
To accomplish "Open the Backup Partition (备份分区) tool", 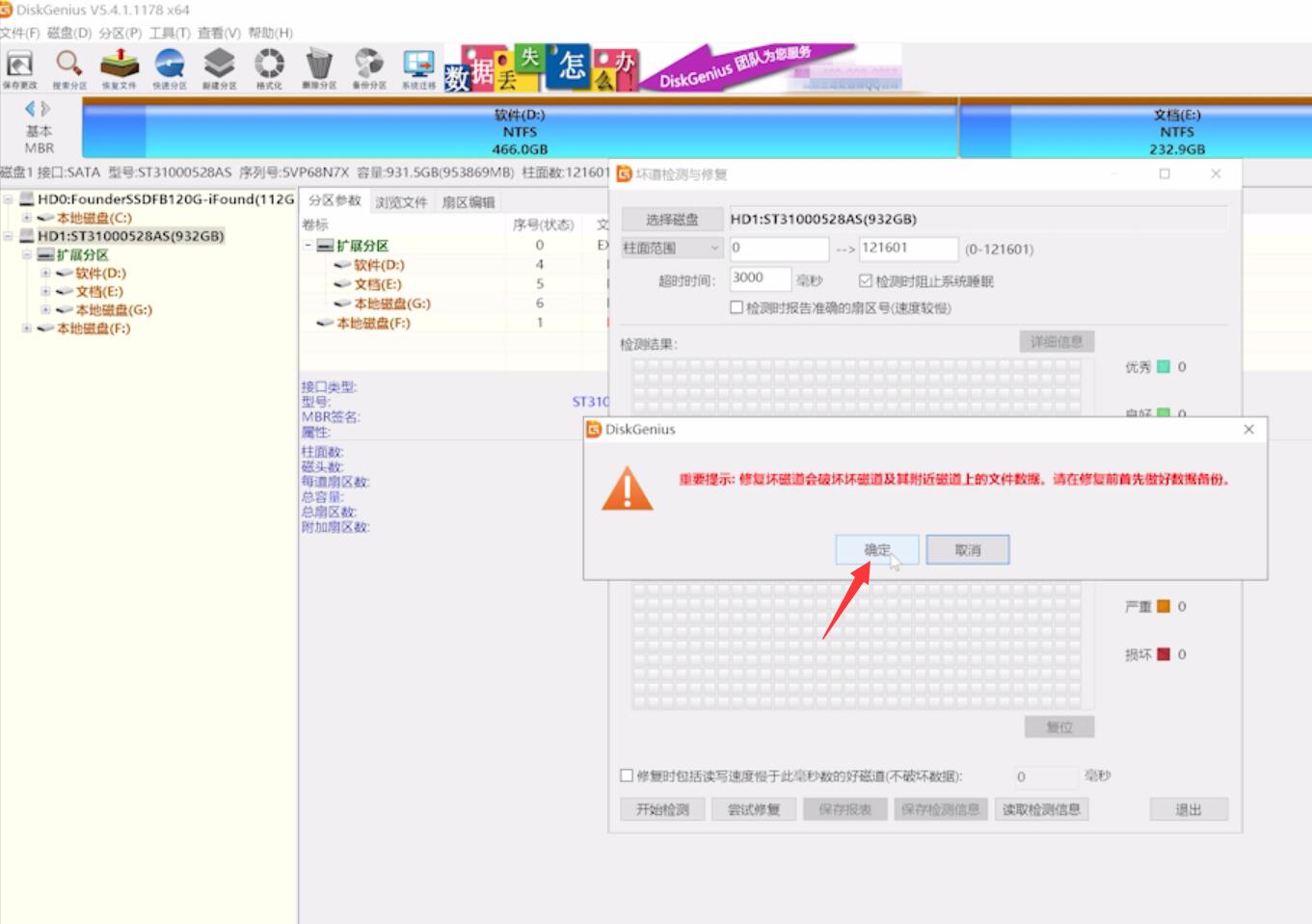I will point(369,69).
